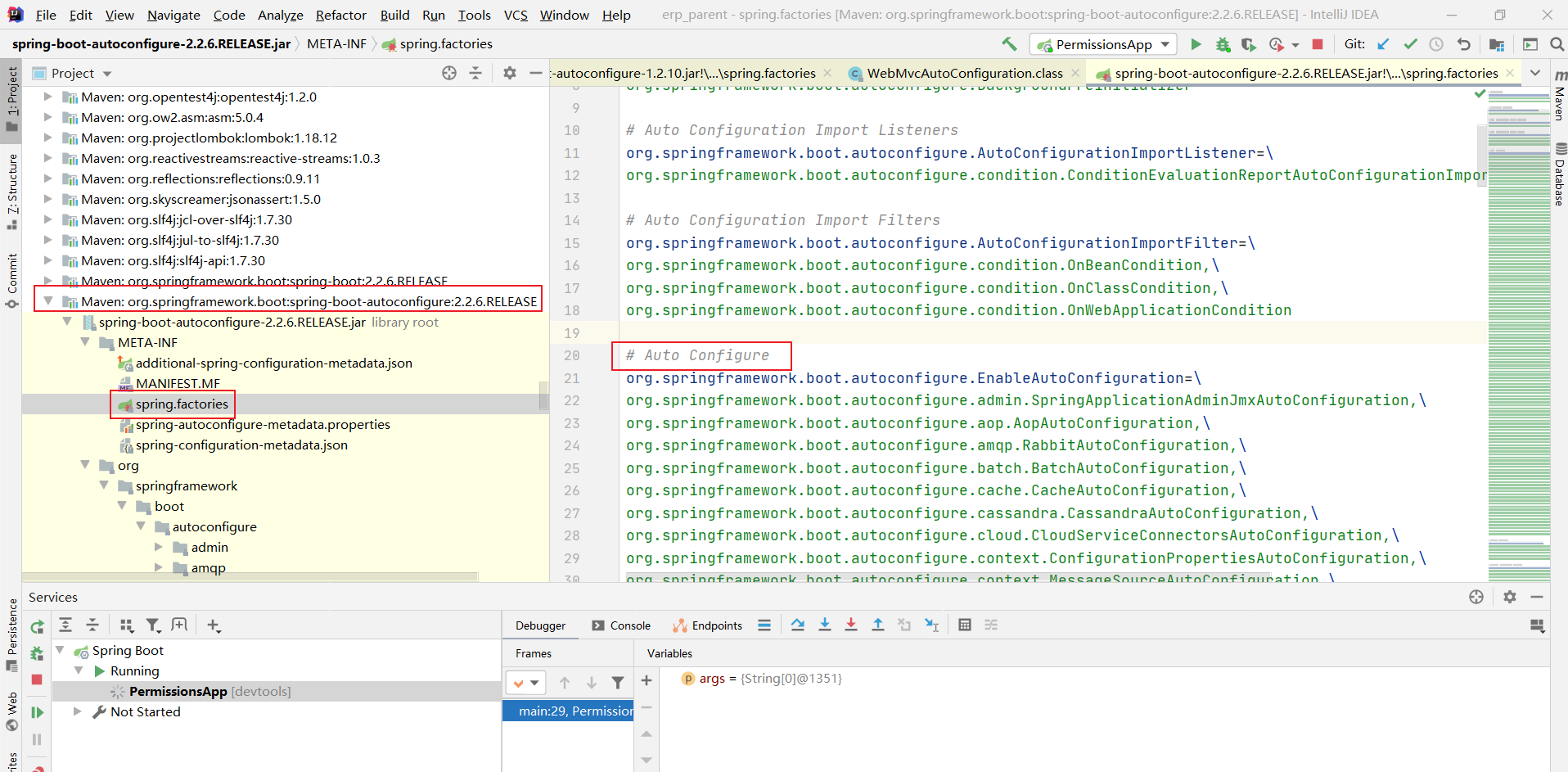
Task: Expand Maven org.projectlombok:lombok library
Action: [48, 138]
